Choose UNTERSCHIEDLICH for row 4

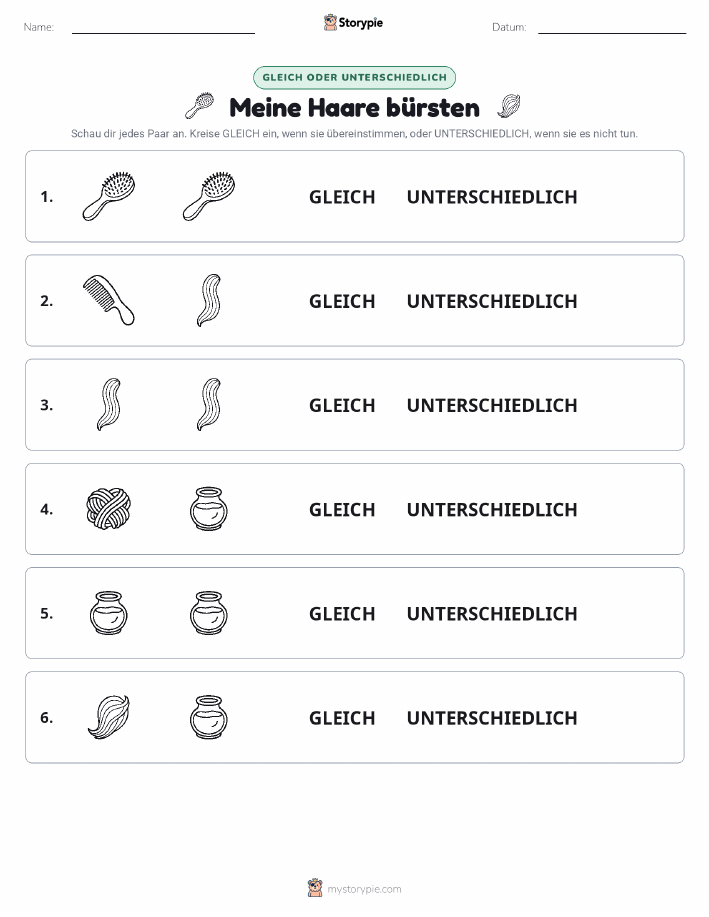coord(492,509)
